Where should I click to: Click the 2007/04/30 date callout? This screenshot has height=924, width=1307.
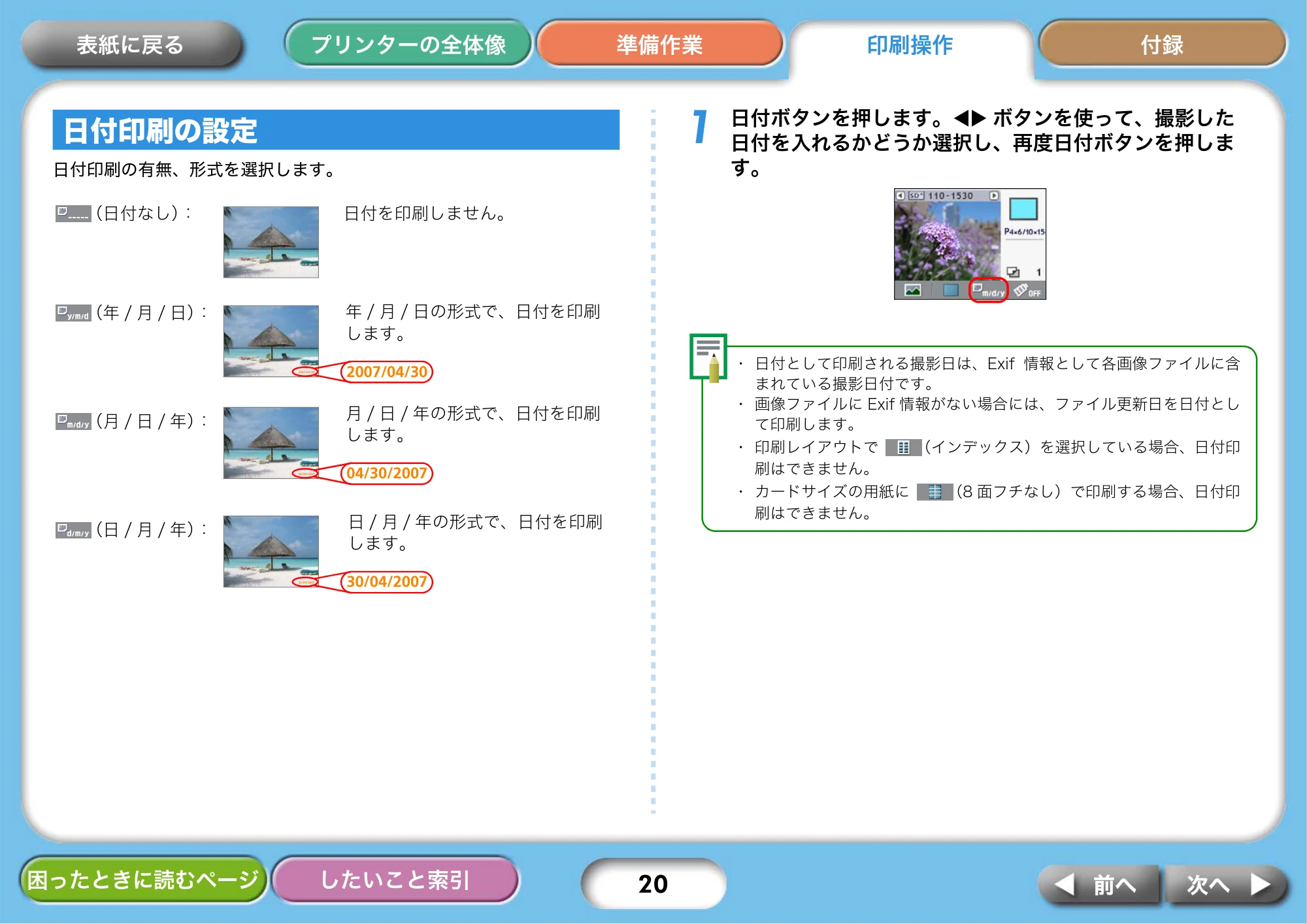point(387,372)
